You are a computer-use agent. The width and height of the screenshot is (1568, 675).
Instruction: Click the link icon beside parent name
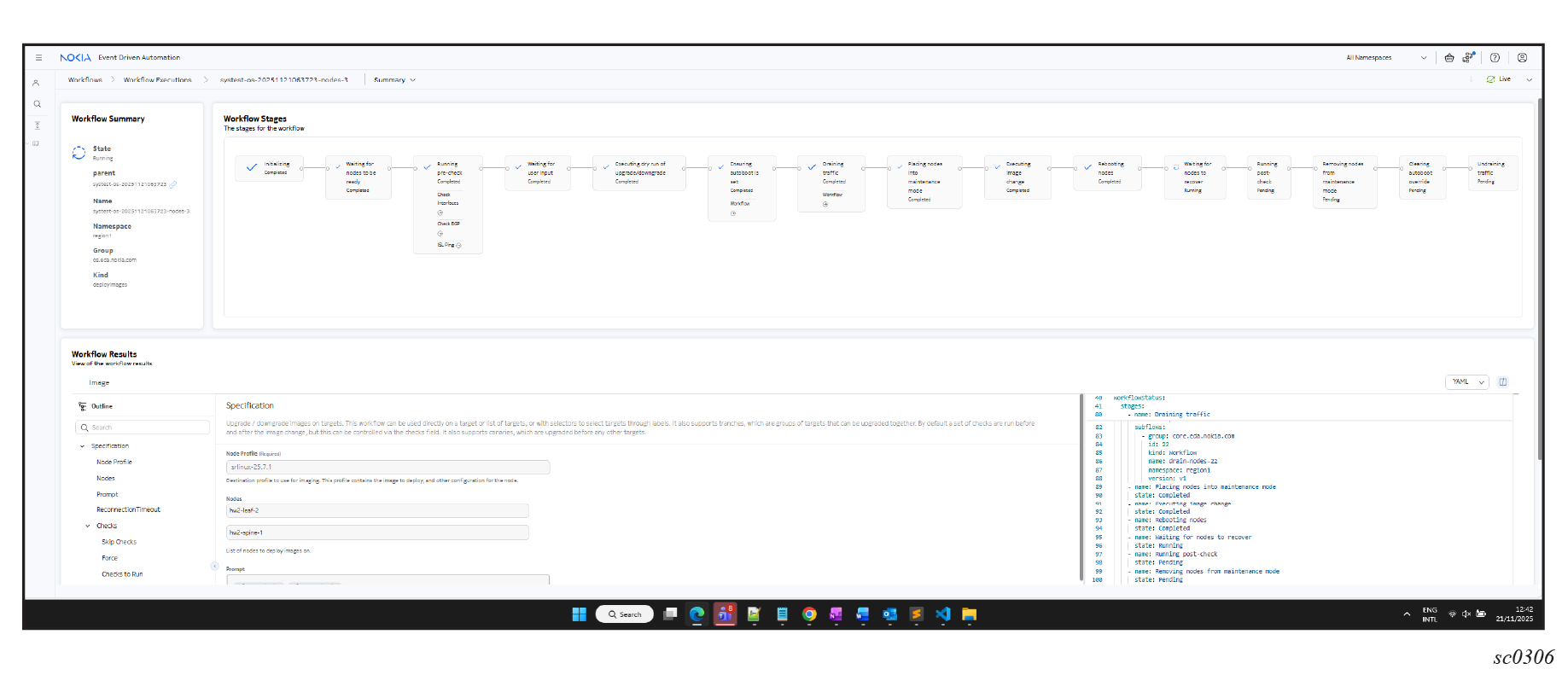click(173, 184)
